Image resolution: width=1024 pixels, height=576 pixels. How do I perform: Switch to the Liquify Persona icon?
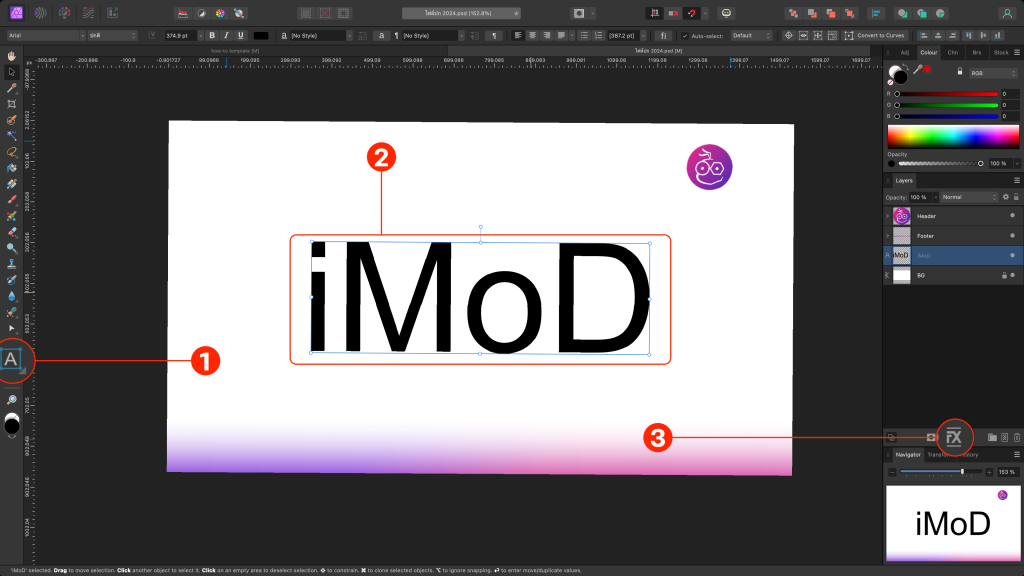click(40, 13)
